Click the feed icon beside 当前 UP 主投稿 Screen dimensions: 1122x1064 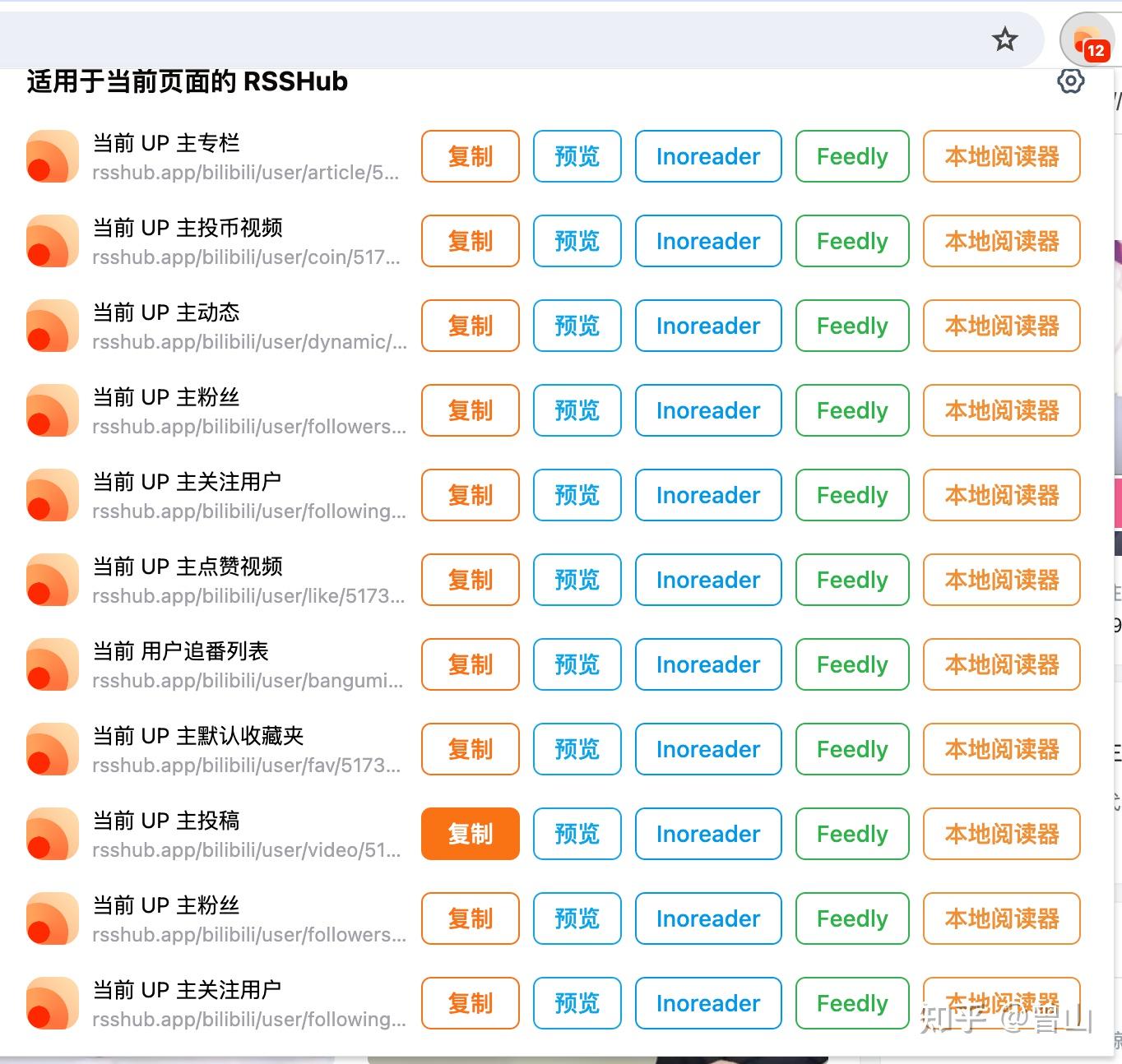click(52, 834)
